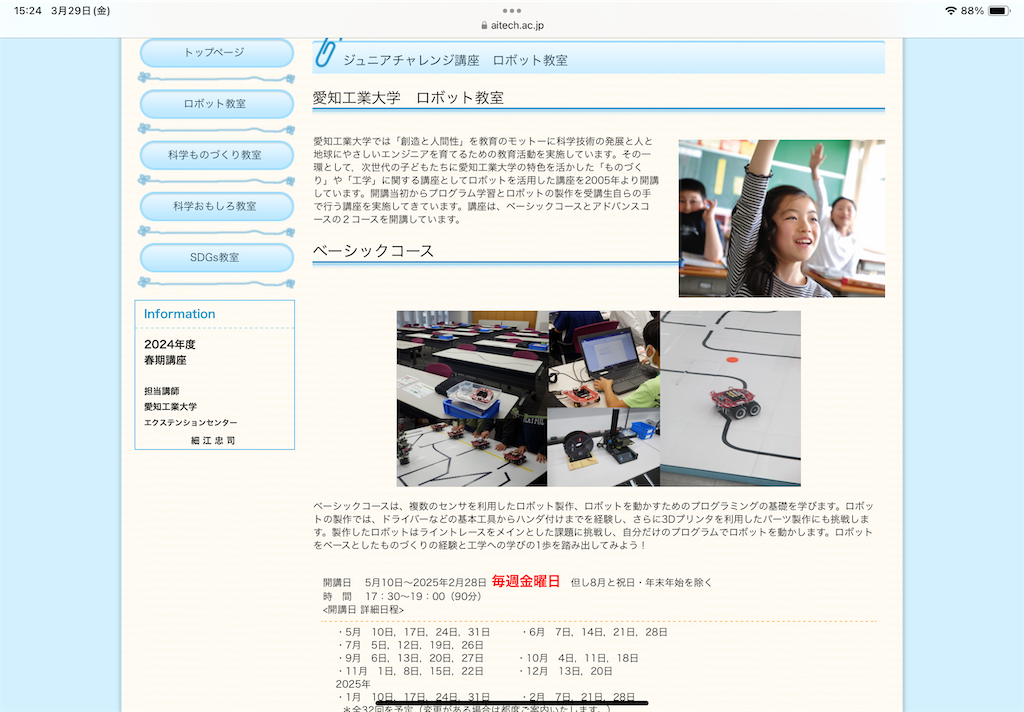The width and height of the screenshot is (1024, 712).
Task: Click the paperclip icon in the page header
Action: click(326, 52)
